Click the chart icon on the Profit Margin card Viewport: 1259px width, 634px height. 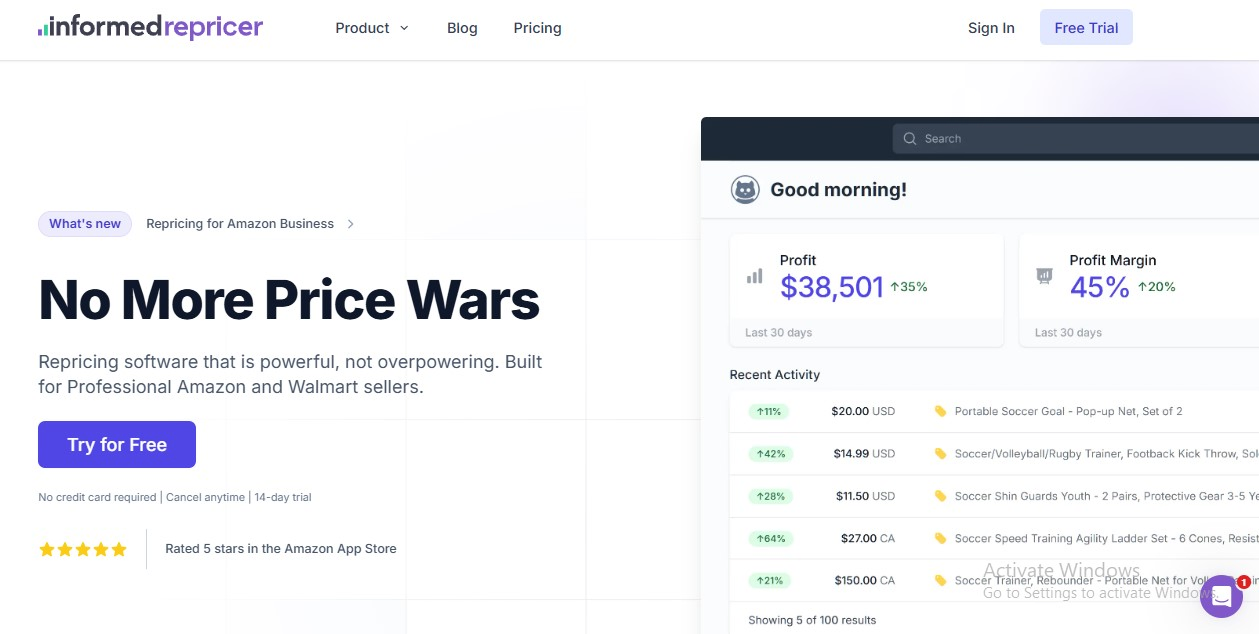point(1044,276)
